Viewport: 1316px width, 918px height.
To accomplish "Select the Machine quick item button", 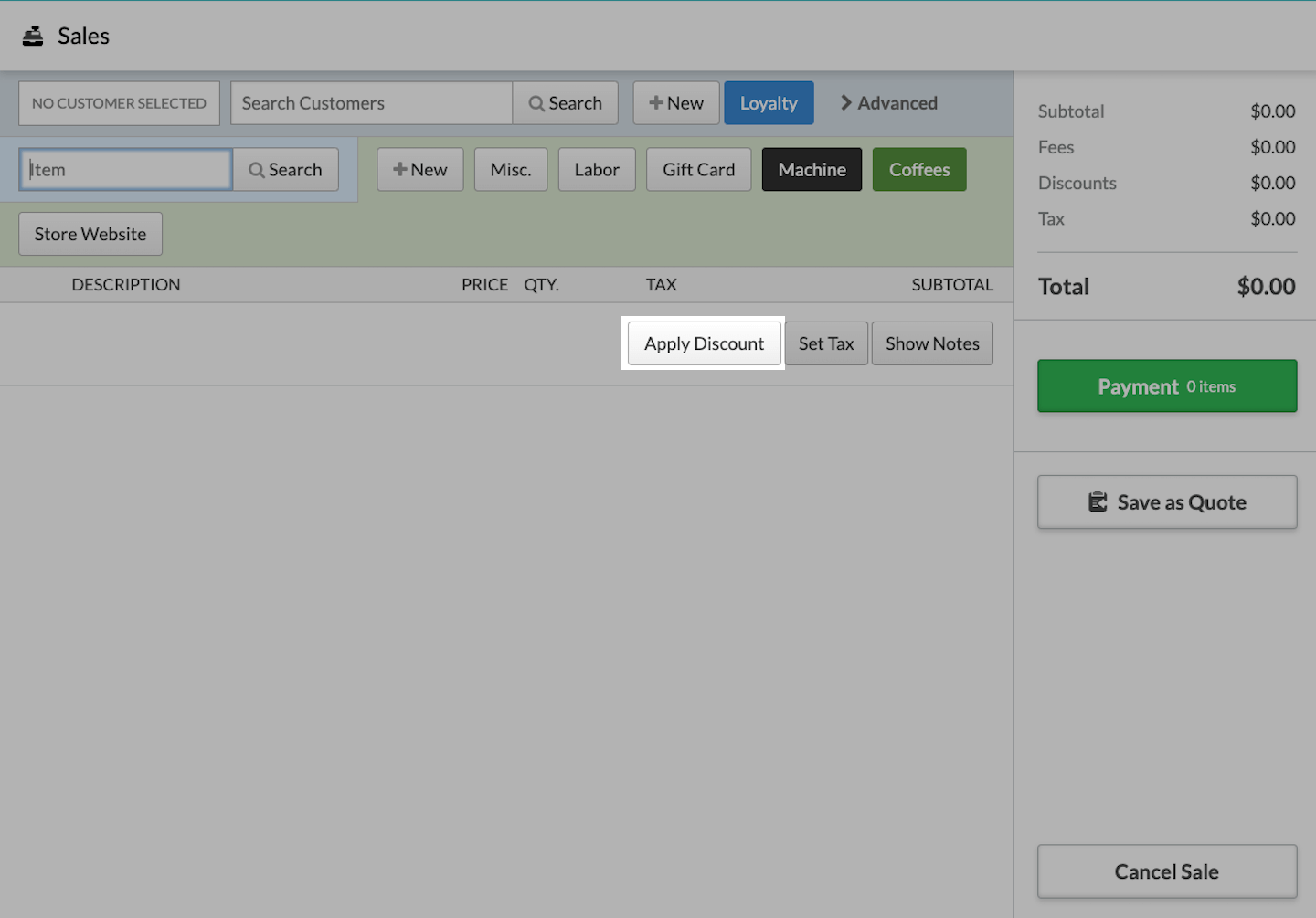I will coord(812,170).
